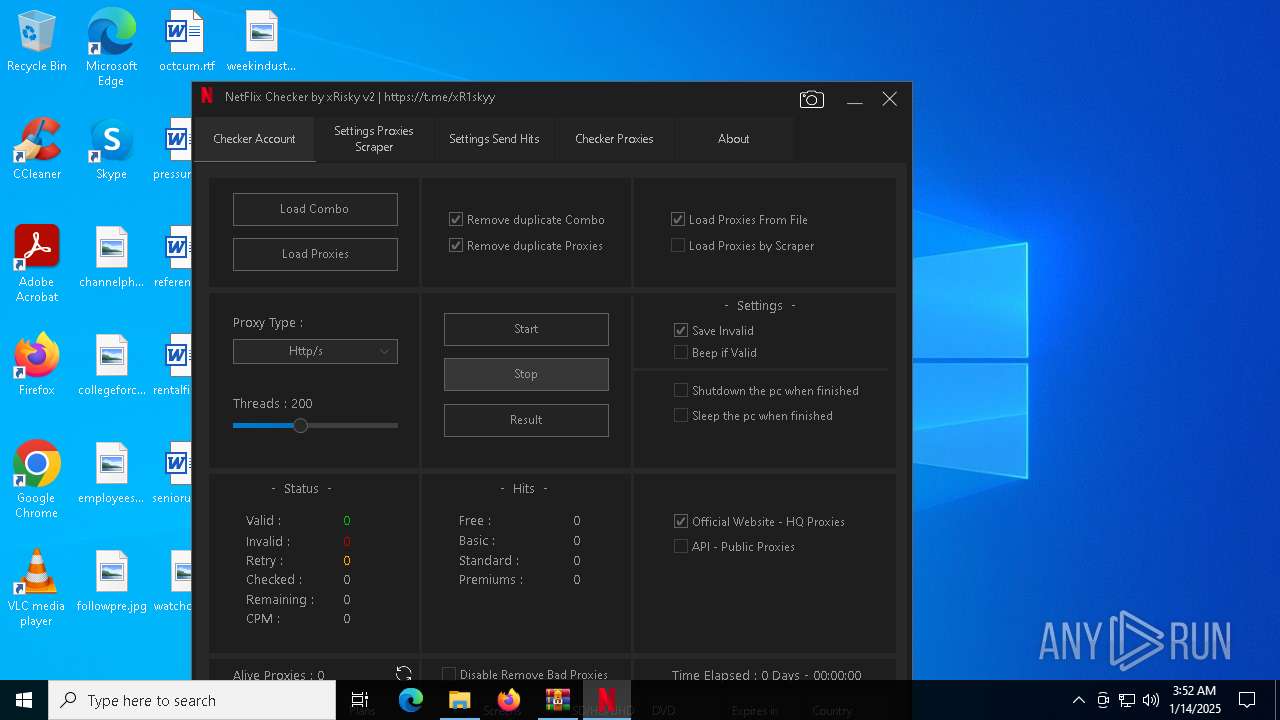Toggle Remove duplicate Combo checkbox
This screenshot has height=720, width=1280.
point(456,219)
